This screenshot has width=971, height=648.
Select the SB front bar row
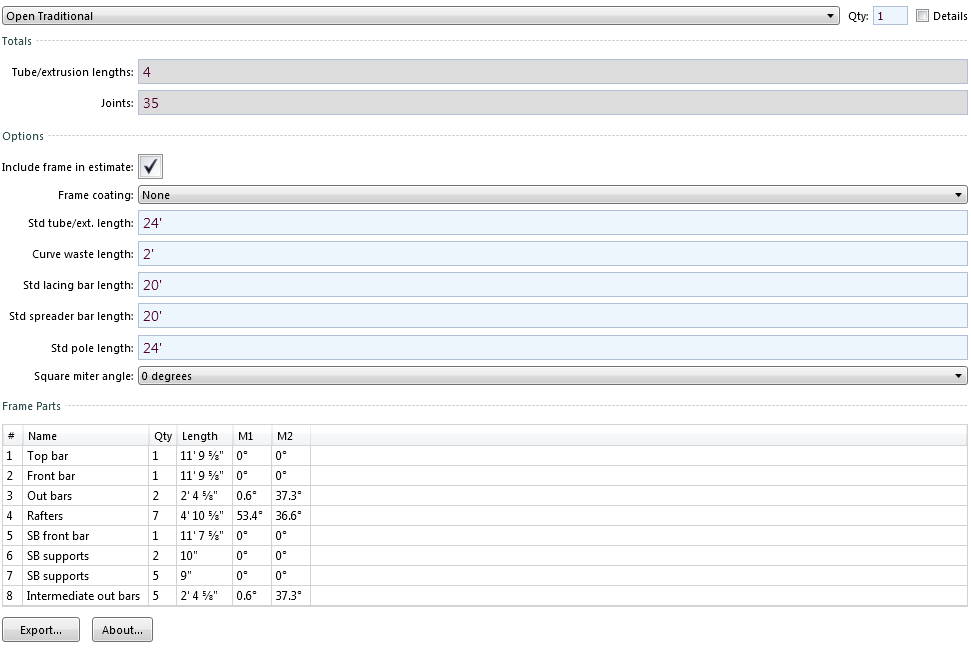[484, 535]
